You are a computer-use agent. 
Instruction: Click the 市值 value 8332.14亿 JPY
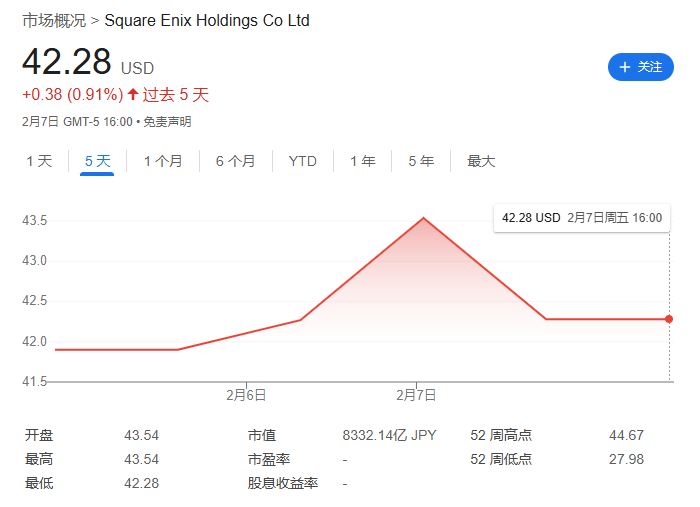point(389,435)
